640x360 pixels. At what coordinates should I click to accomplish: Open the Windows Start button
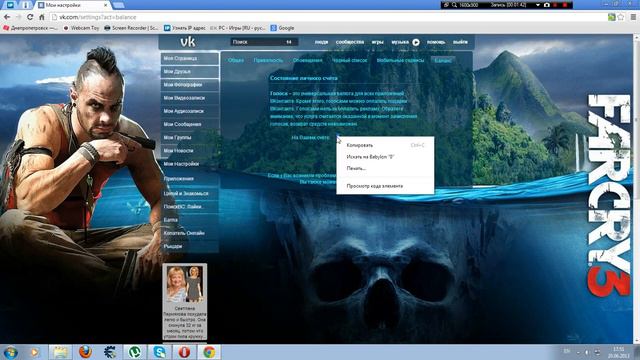pos(10,352)
